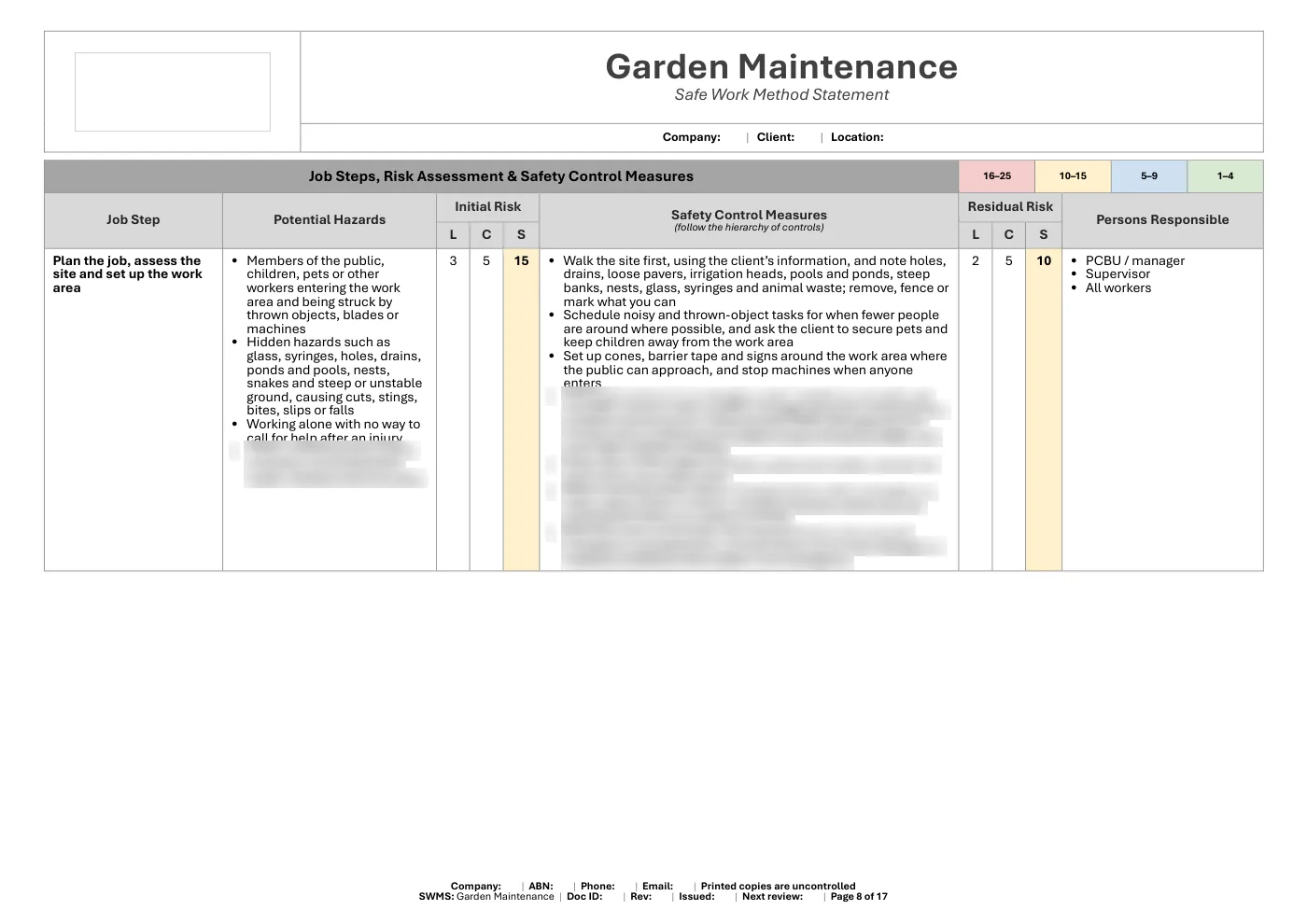1307x924 pixels.
Task: Click the red 16–25 risk legend cell
Action: (997, 176)
